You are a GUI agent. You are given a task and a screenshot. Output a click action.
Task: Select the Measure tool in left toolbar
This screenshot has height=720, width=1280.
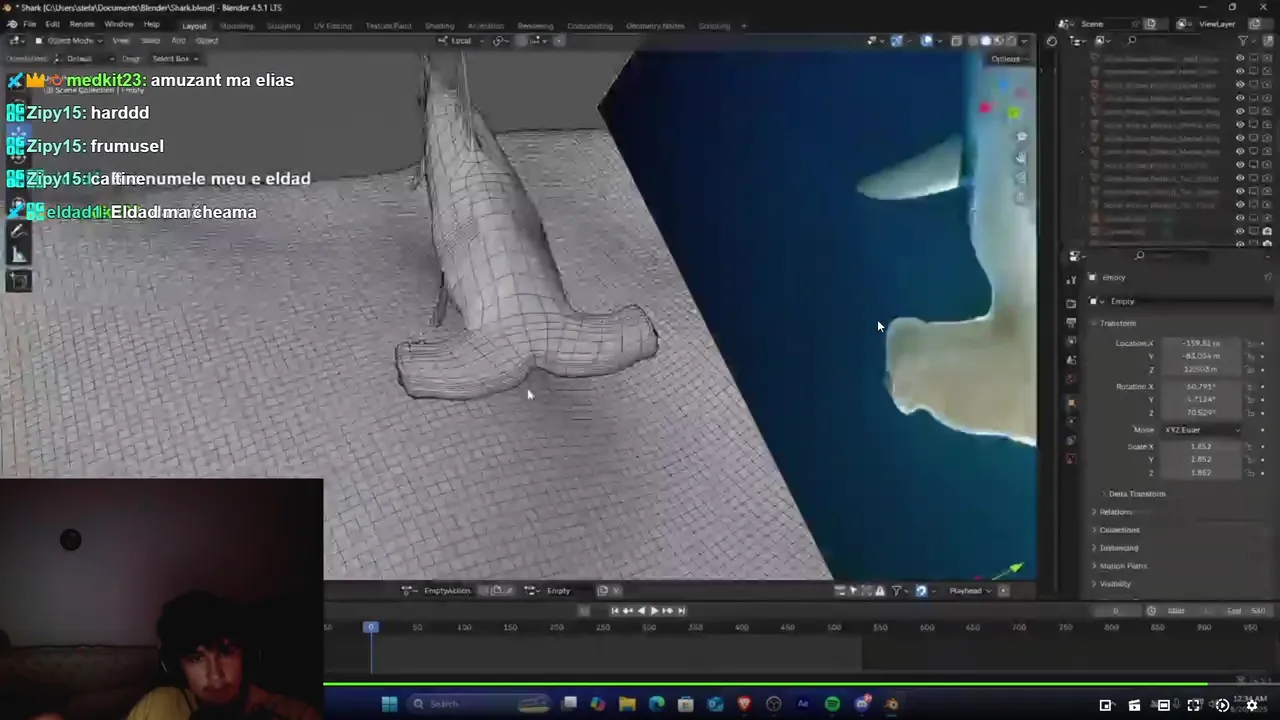(x=18, y=255)
